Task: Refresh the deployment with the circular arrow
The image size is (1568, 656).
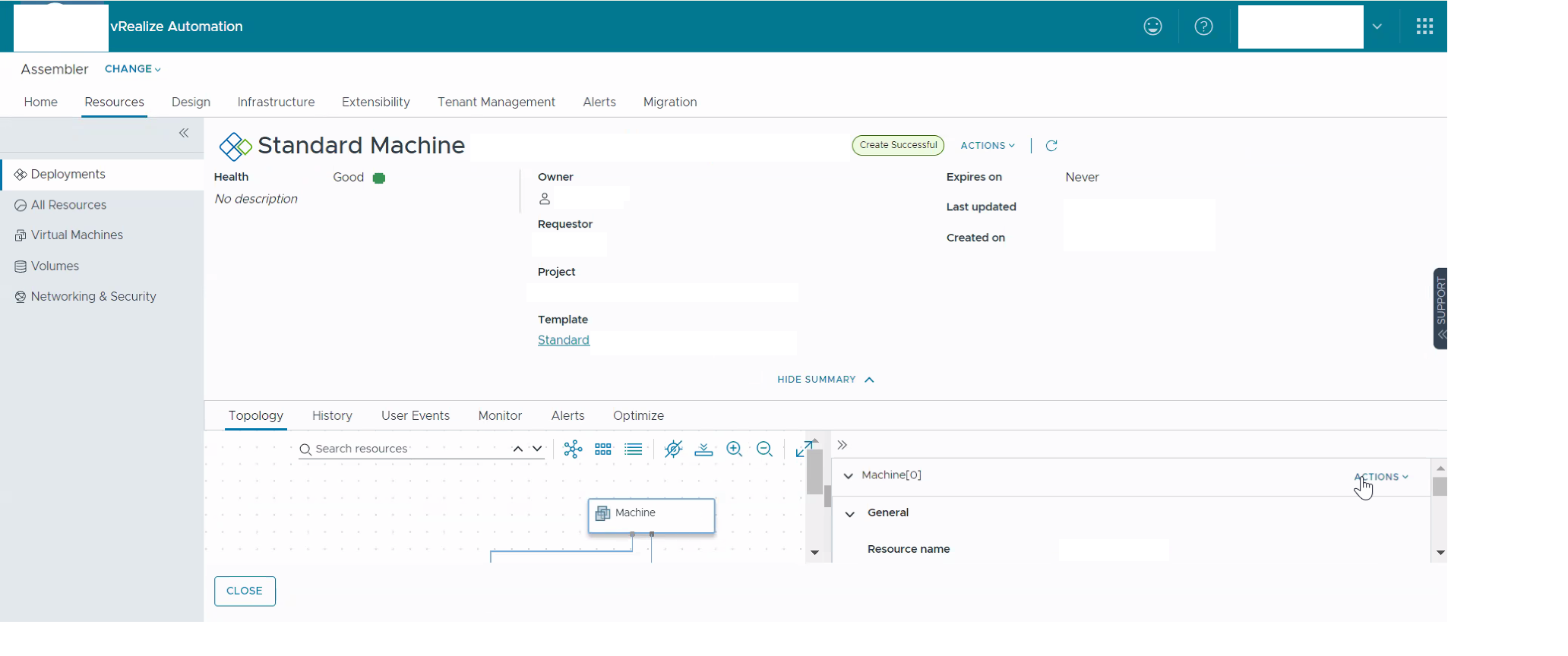Action: pyautogui.click(x=1051, y=146)
